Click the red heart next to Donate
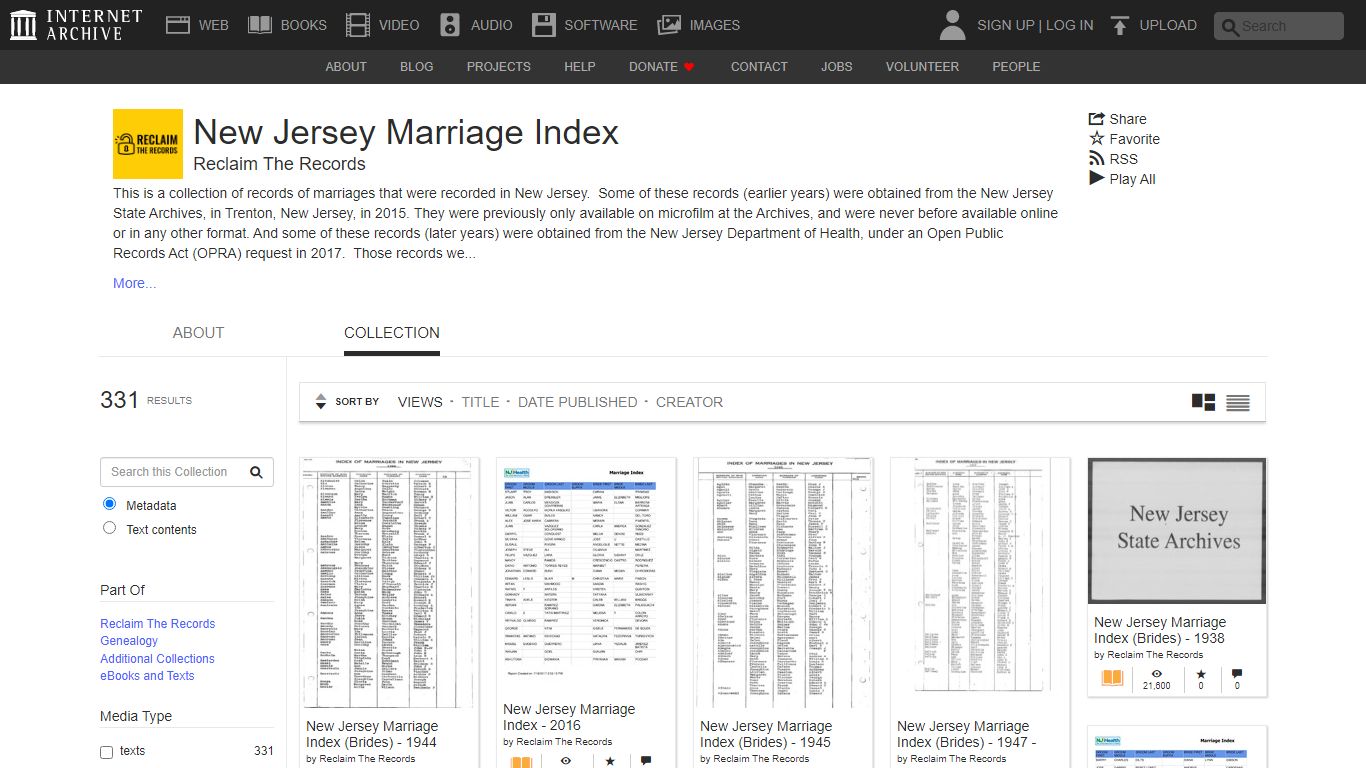 tap(689, 67)
